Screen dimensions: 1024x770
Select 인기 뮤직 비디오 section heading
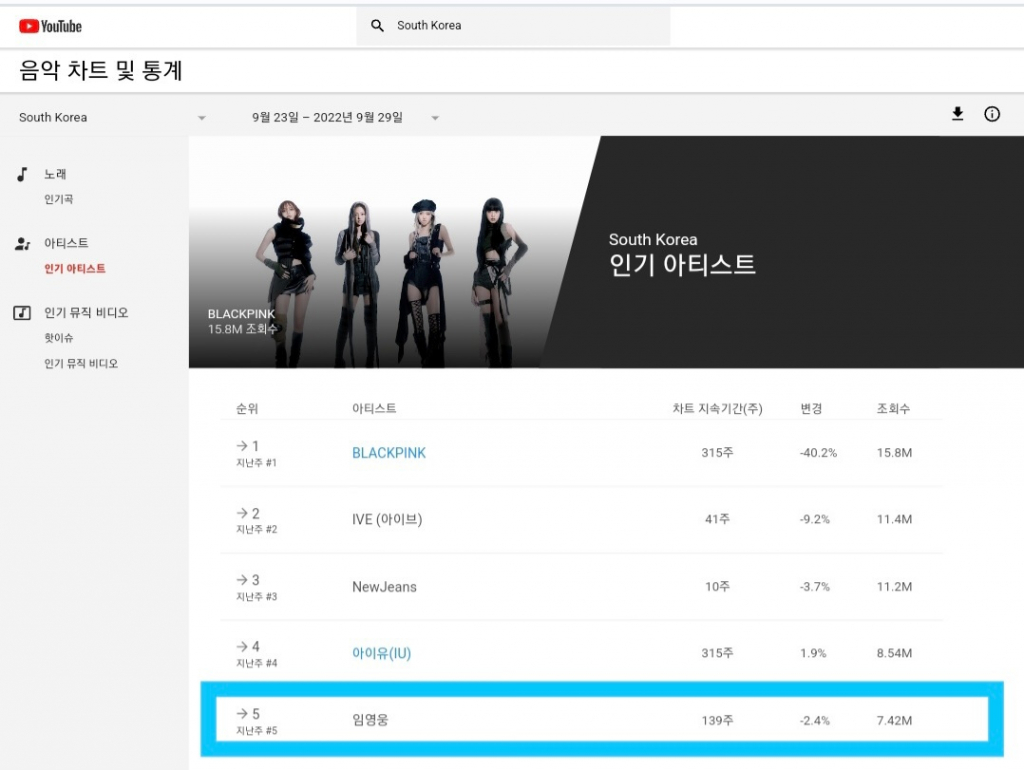tap(86, 313)
